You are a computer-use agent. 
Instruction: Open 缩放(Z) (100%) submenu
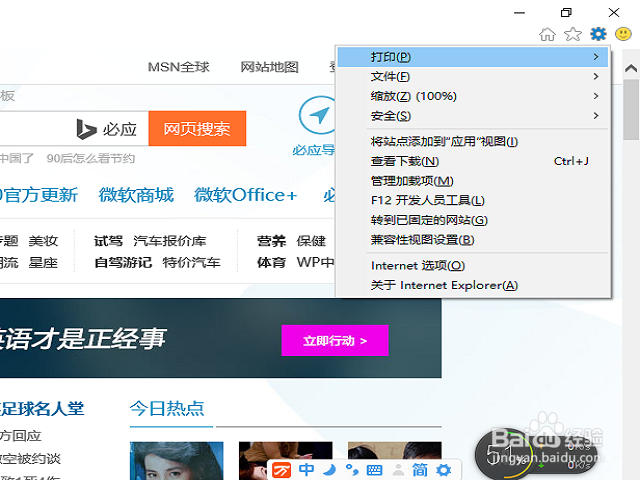[x=473, y=96]
